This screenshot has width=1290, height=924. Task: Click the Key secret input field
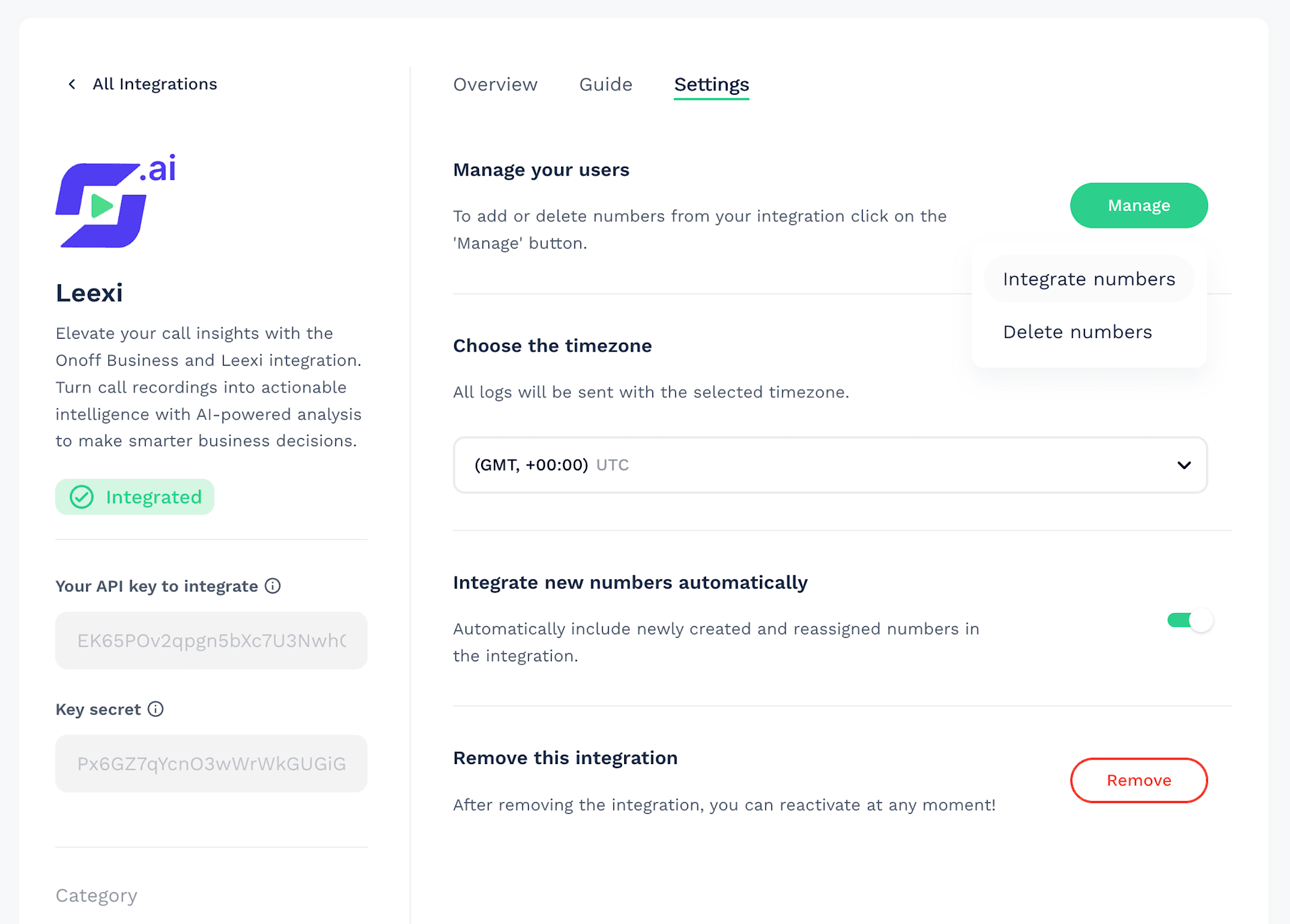pos(211,764)
